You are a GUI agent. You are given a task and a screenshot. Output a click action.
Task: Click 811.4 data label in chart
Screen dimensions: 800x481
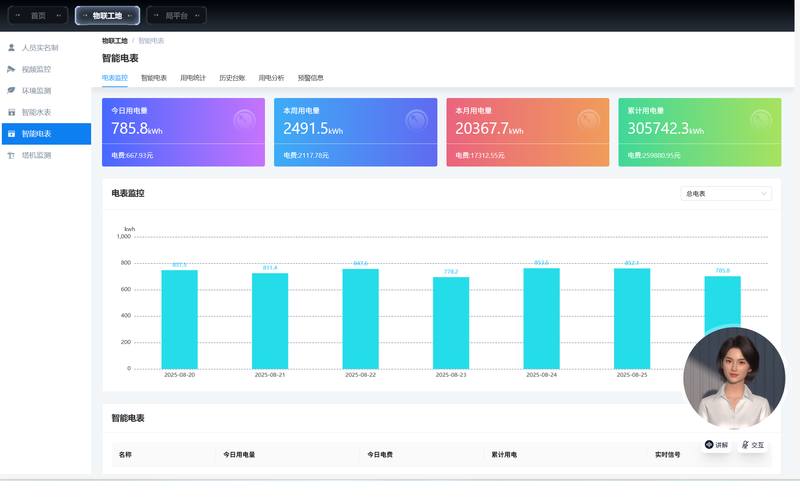tap(270, 268)
